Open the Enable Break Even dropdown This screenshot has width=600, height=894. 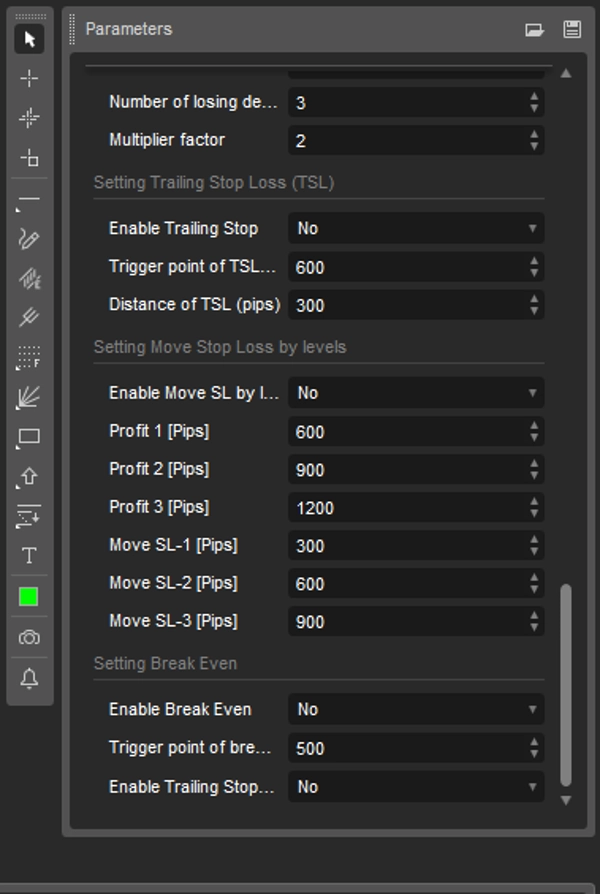416,709
